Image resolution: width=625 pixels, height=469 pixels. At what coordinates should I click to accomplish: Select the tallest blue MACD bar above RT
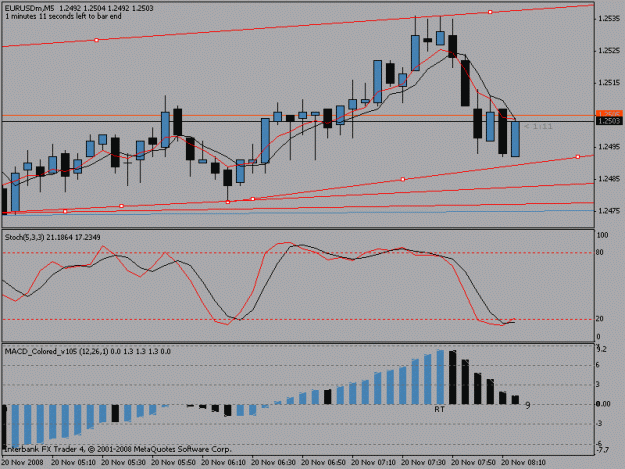click(x=440, y=377)
